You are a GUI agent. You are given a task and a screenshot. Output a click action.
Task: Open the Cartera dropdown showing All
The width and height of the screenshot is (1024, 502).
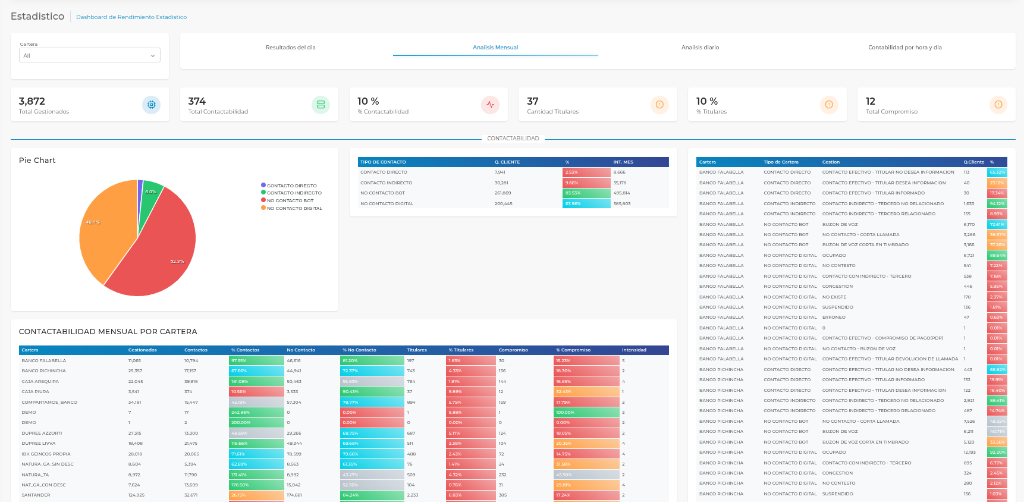[x=89, y=56]
